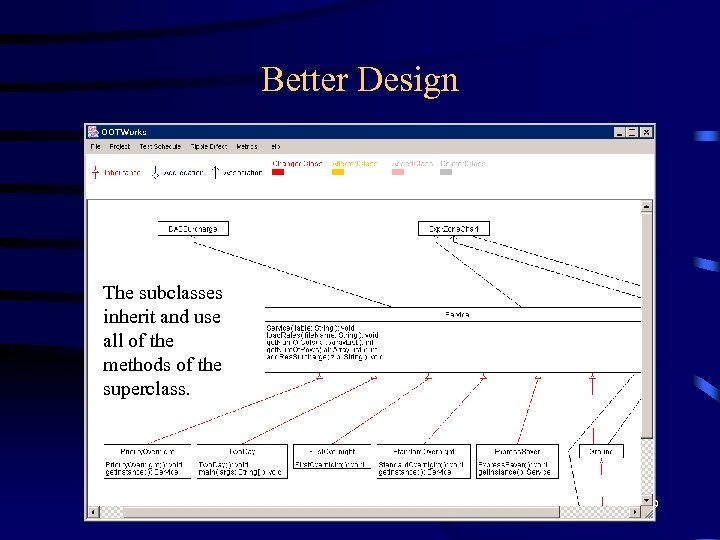The image size is (720, 540).
Task: Click the main(args: String[]) method in TwoDay
Action: click(240, 472)
